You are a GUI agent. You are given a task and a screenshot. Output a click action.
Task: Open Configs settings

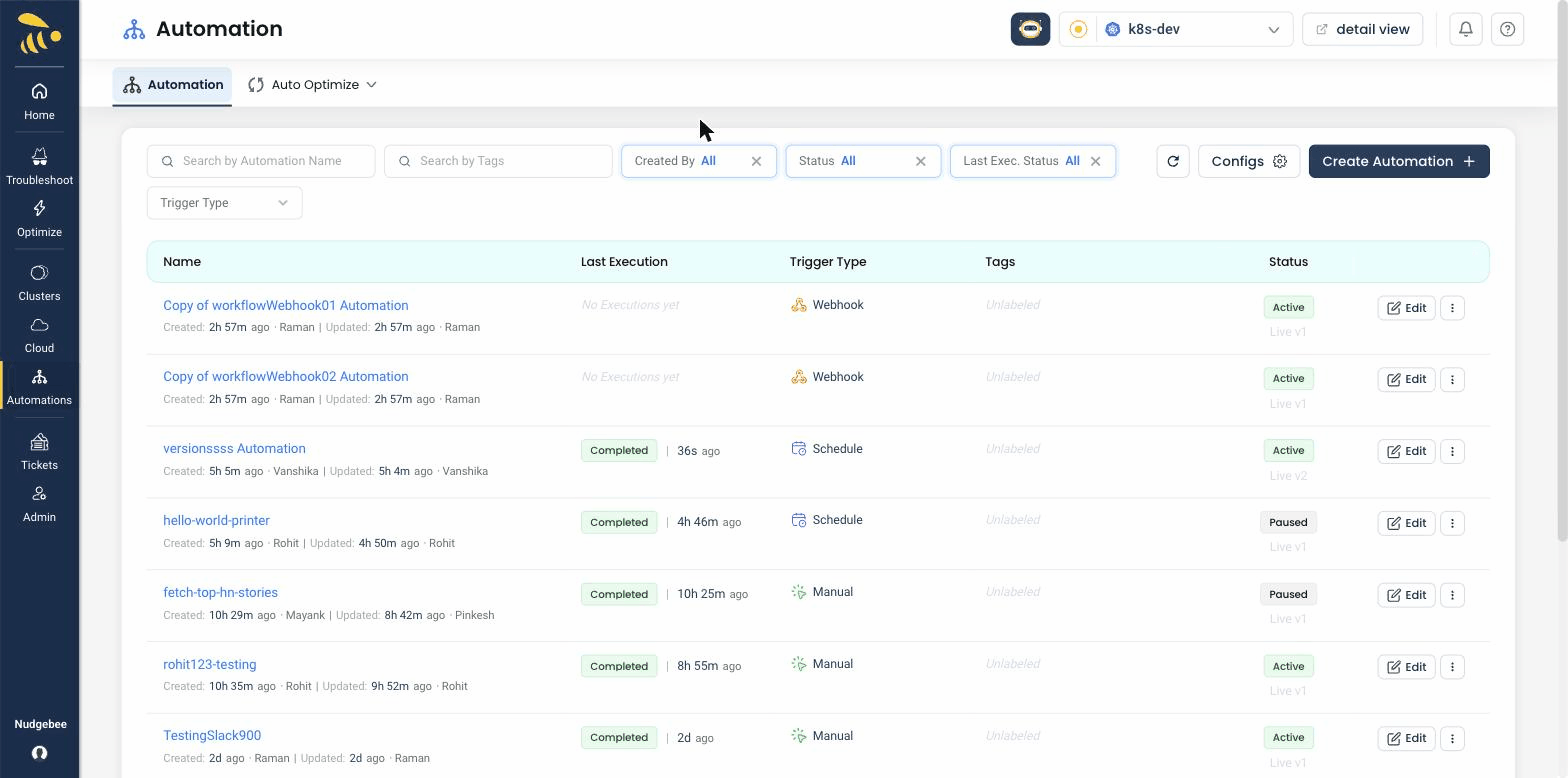(1248, 161)
